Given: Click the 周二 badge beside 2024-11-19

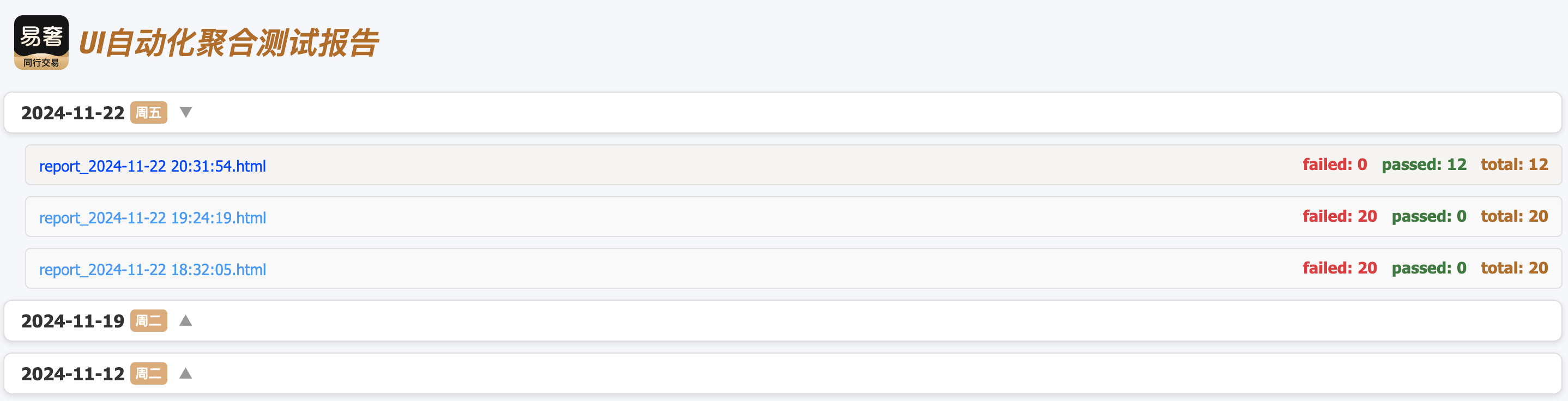Looking at the screenshot, I should tap(148, 321).
